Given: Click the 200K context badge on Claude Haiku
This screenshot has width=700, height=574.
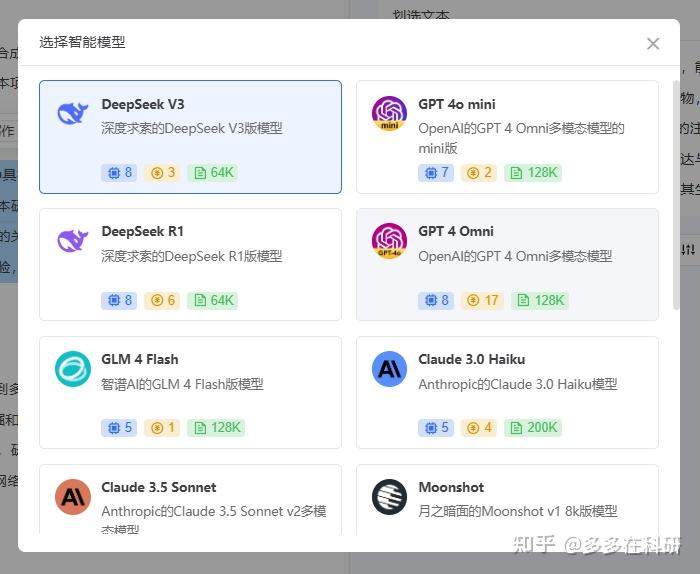Looking at the screenshot, I should coord(533,428).
